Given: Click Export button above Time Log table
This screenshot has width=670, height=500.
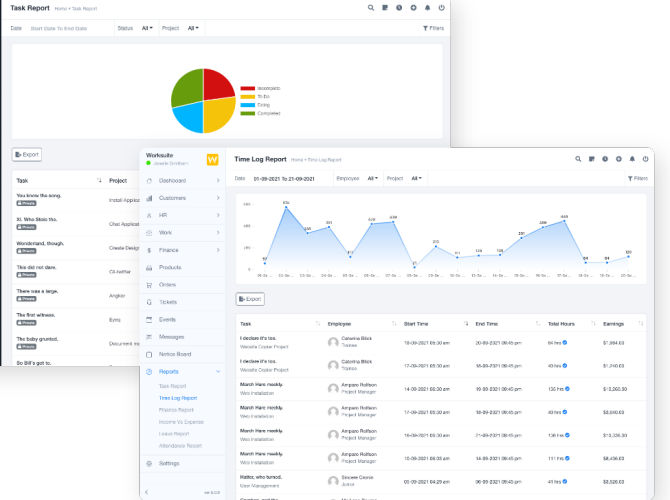Looking at the screenshot, I should 250,298.
